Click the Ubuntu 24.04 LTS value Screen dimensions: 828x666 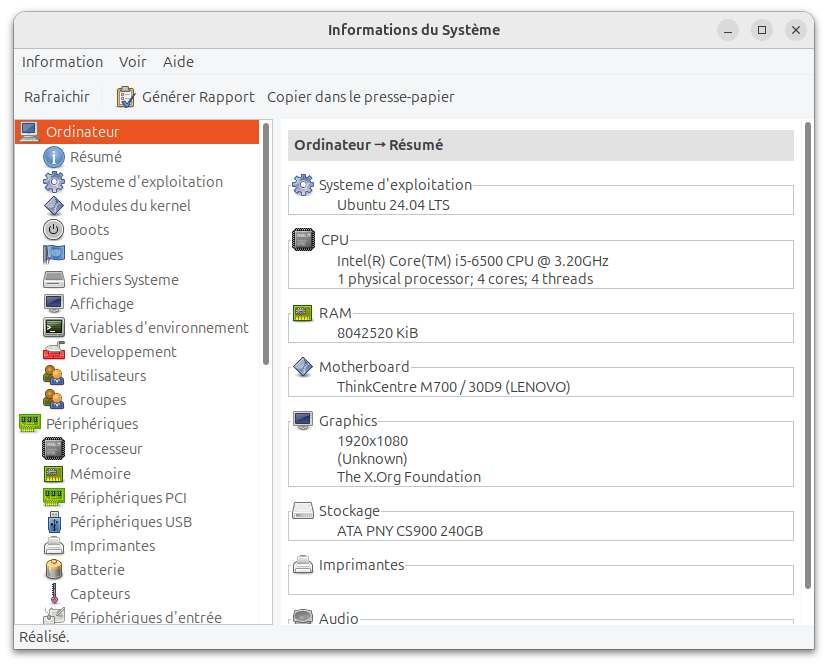[x=393, y=205]
